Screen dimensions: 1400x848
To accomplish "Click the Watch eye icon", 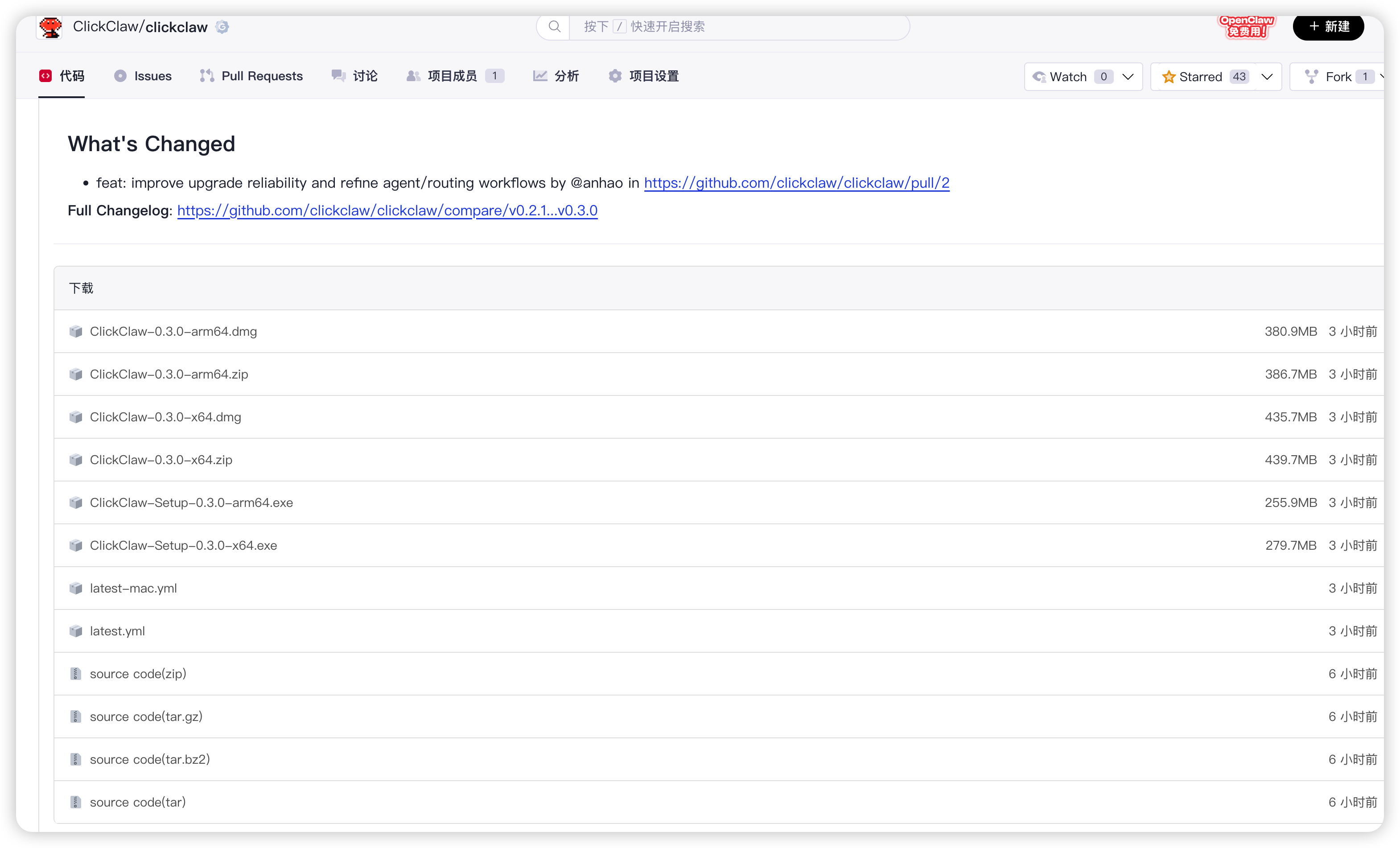I will [x=1039, y=77].
